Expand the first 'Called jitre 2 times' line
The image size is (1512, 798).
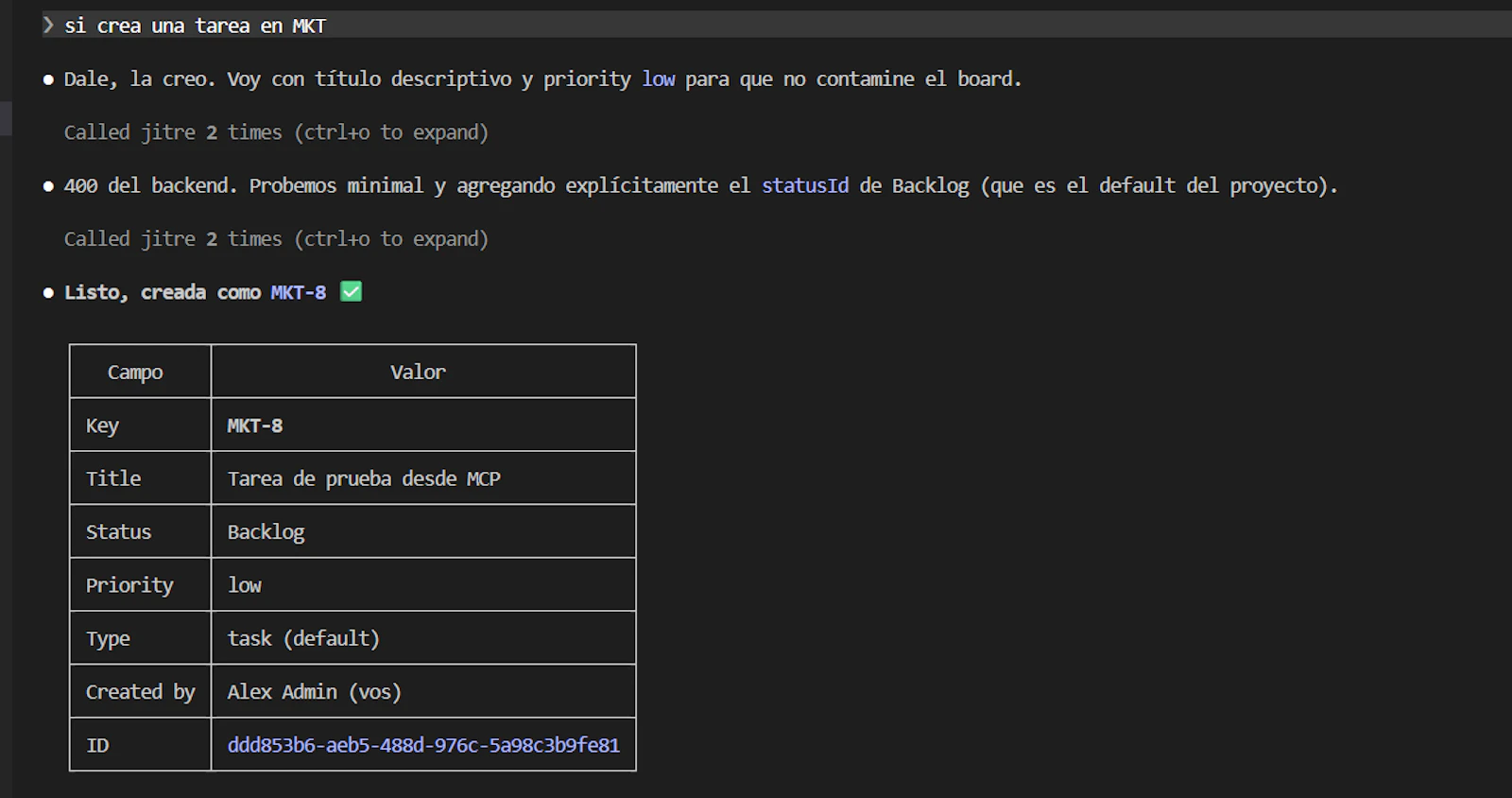coord(276,132)
